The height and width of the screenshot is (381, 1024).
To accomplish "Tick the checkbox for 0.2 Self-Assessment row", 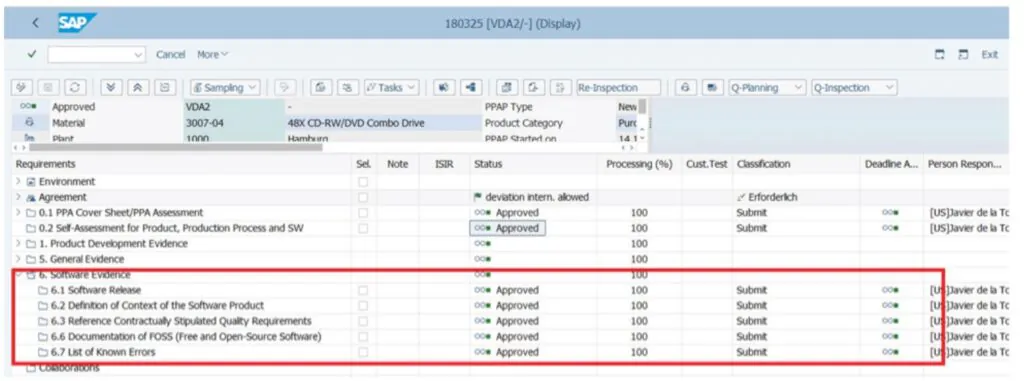I will (363, 228).
